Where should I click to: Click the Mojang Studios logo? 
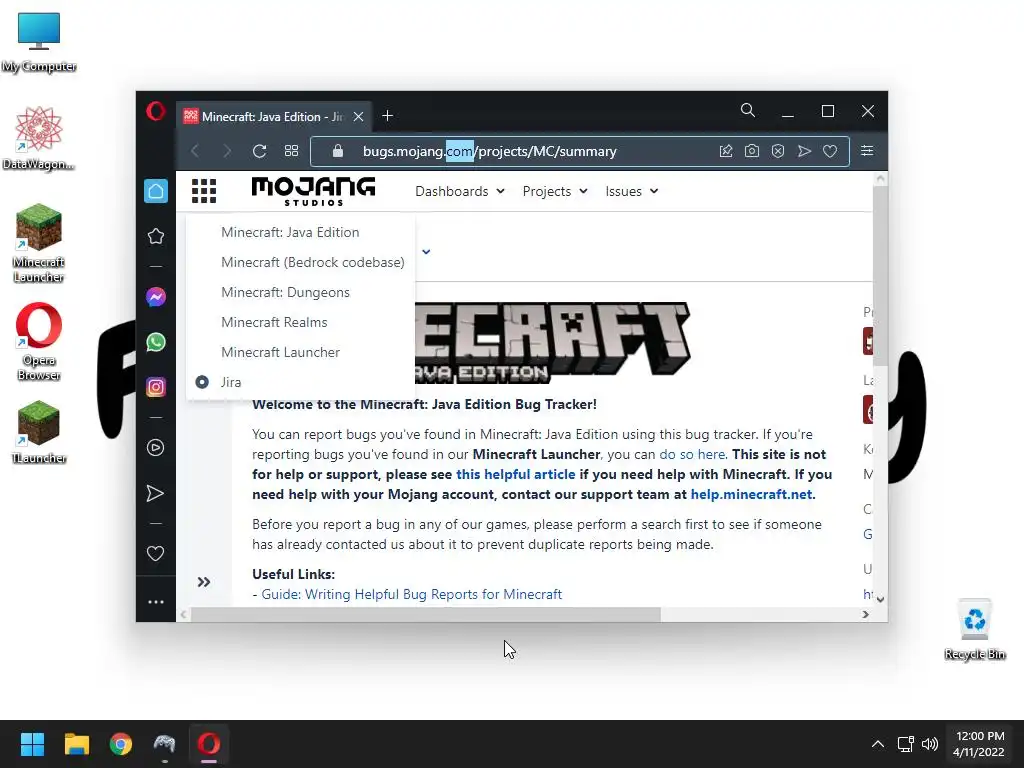click(x=313, y=191)
